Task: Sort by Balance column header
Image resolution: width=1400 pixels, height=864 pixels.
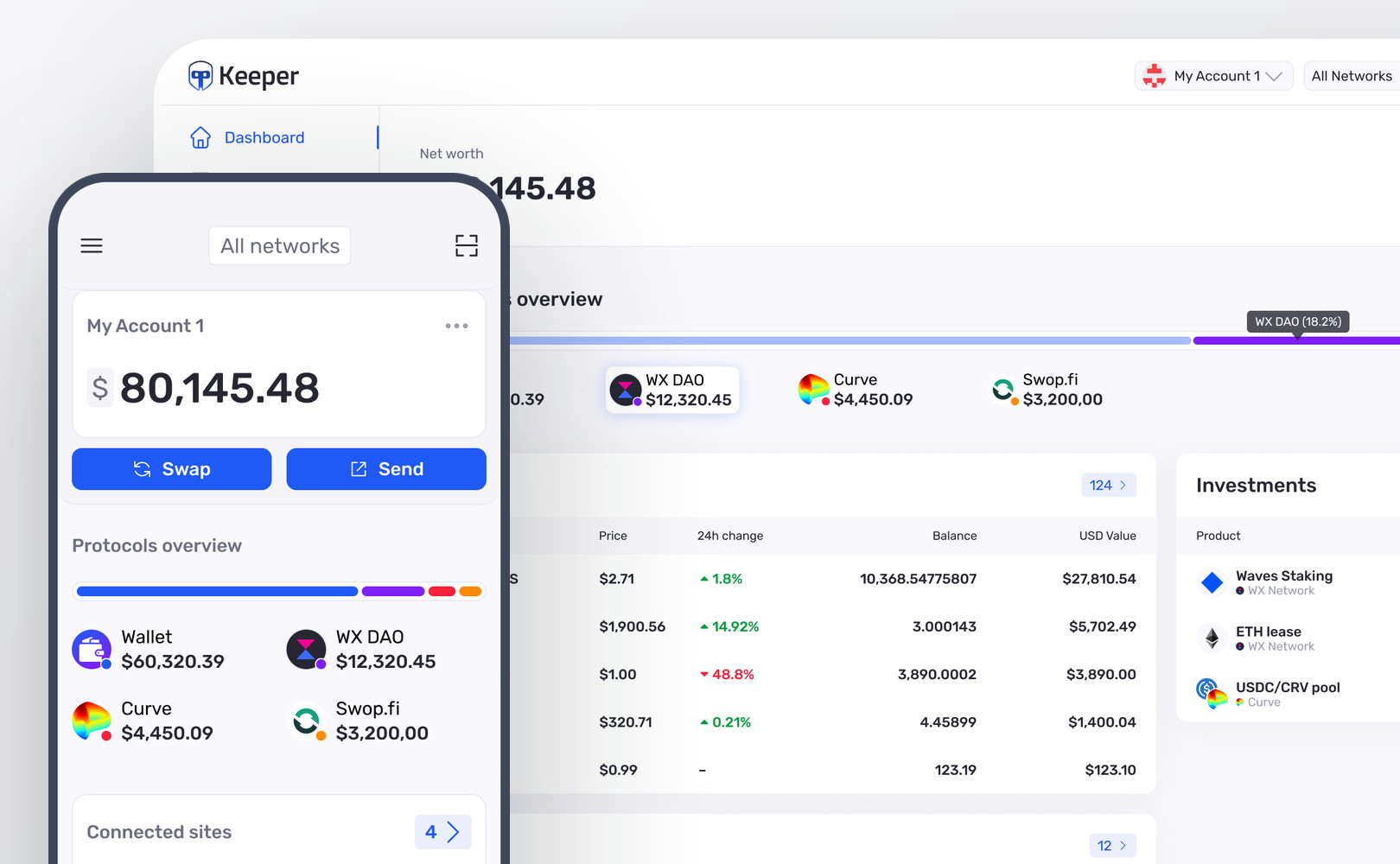Action: 954,536
